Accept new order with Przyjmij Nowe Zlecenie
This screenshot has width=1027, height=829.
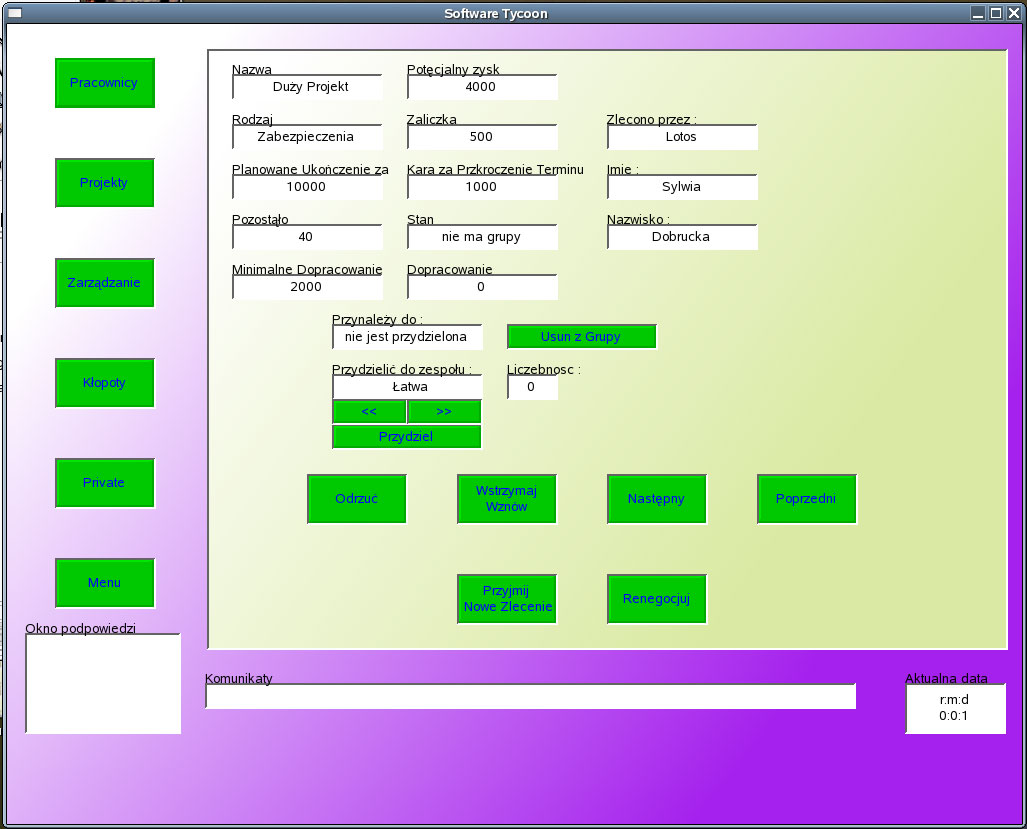tap(506, 599)
